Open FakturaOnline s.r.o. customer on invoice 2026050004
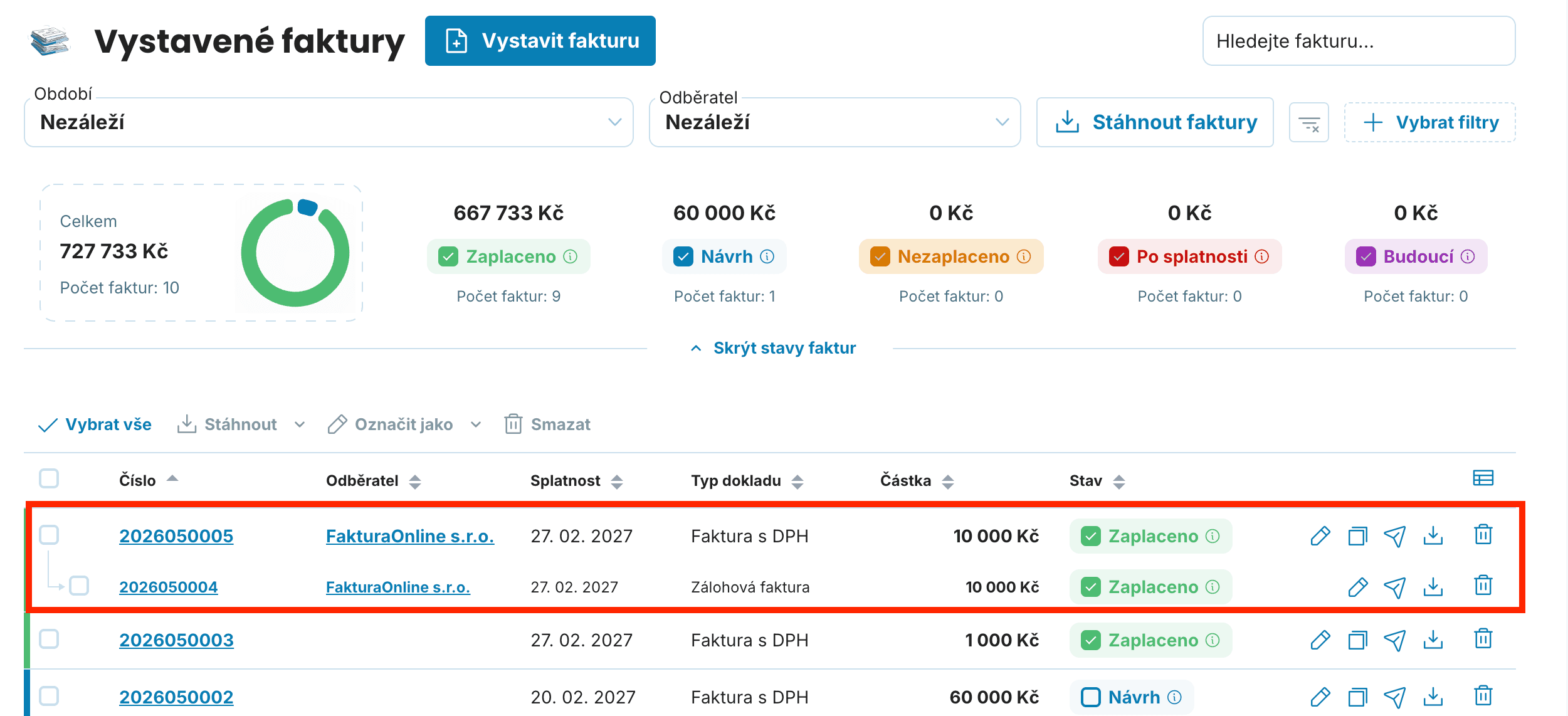Viewport: 1568px width, 716px height. click(x=398, y=587)
